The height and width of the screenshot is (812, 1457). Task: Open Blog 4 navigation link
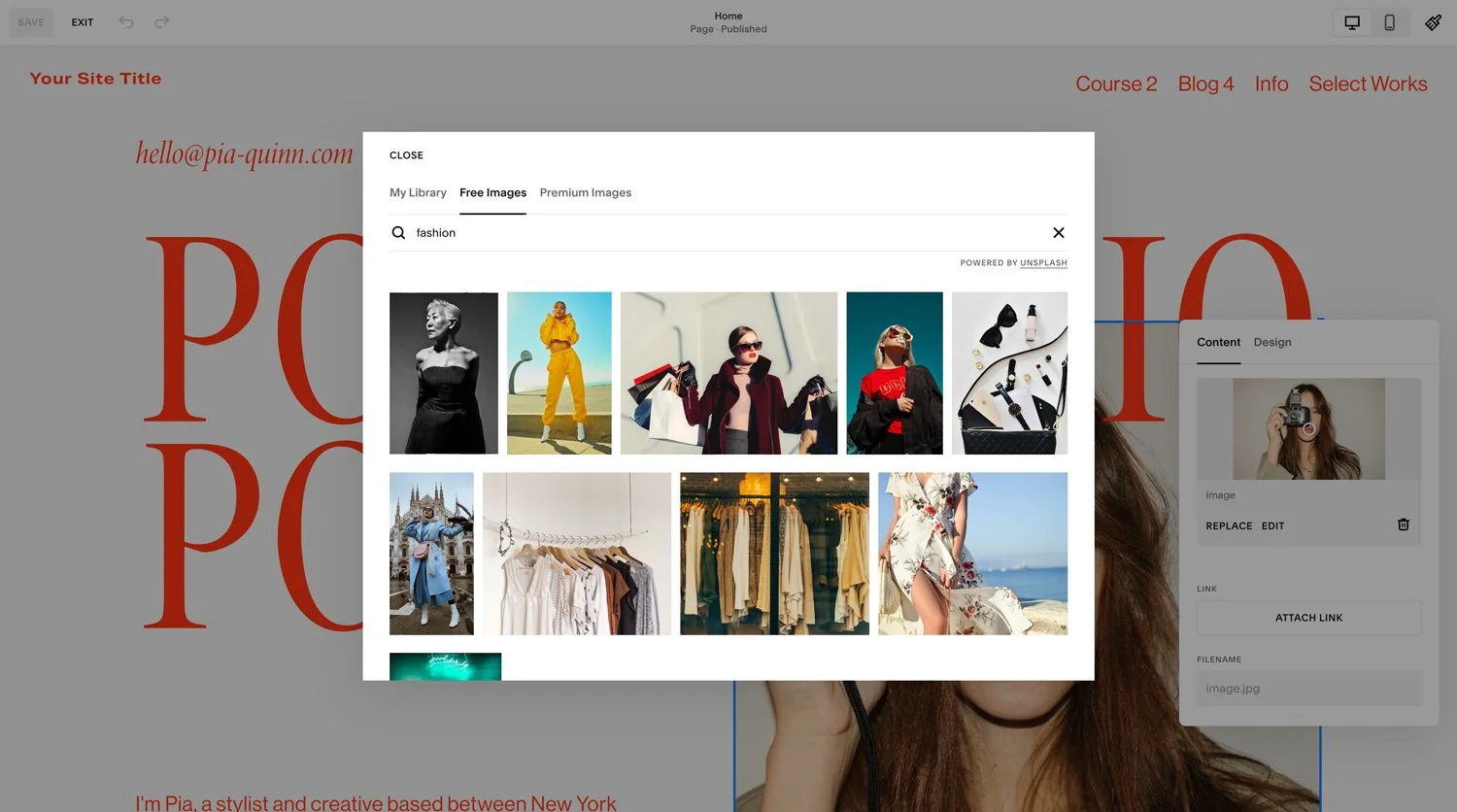pos(1205,84)
